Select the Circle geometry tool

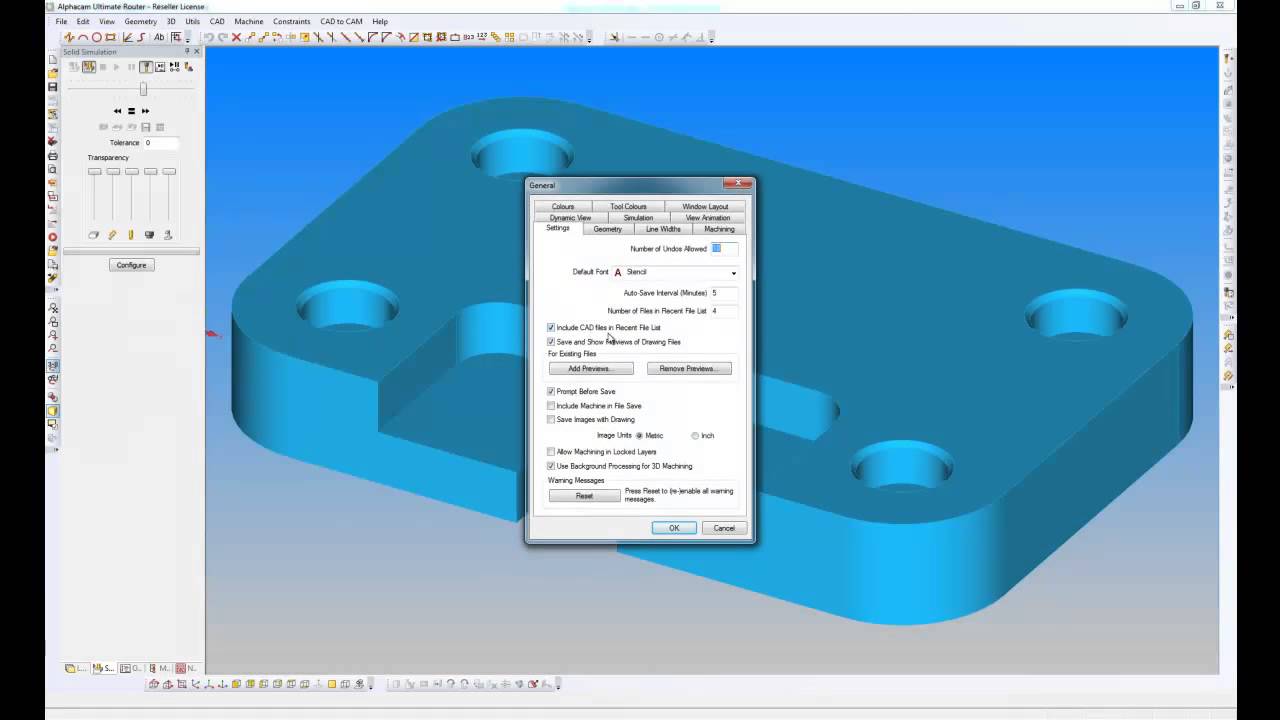[x=97, y=37]
